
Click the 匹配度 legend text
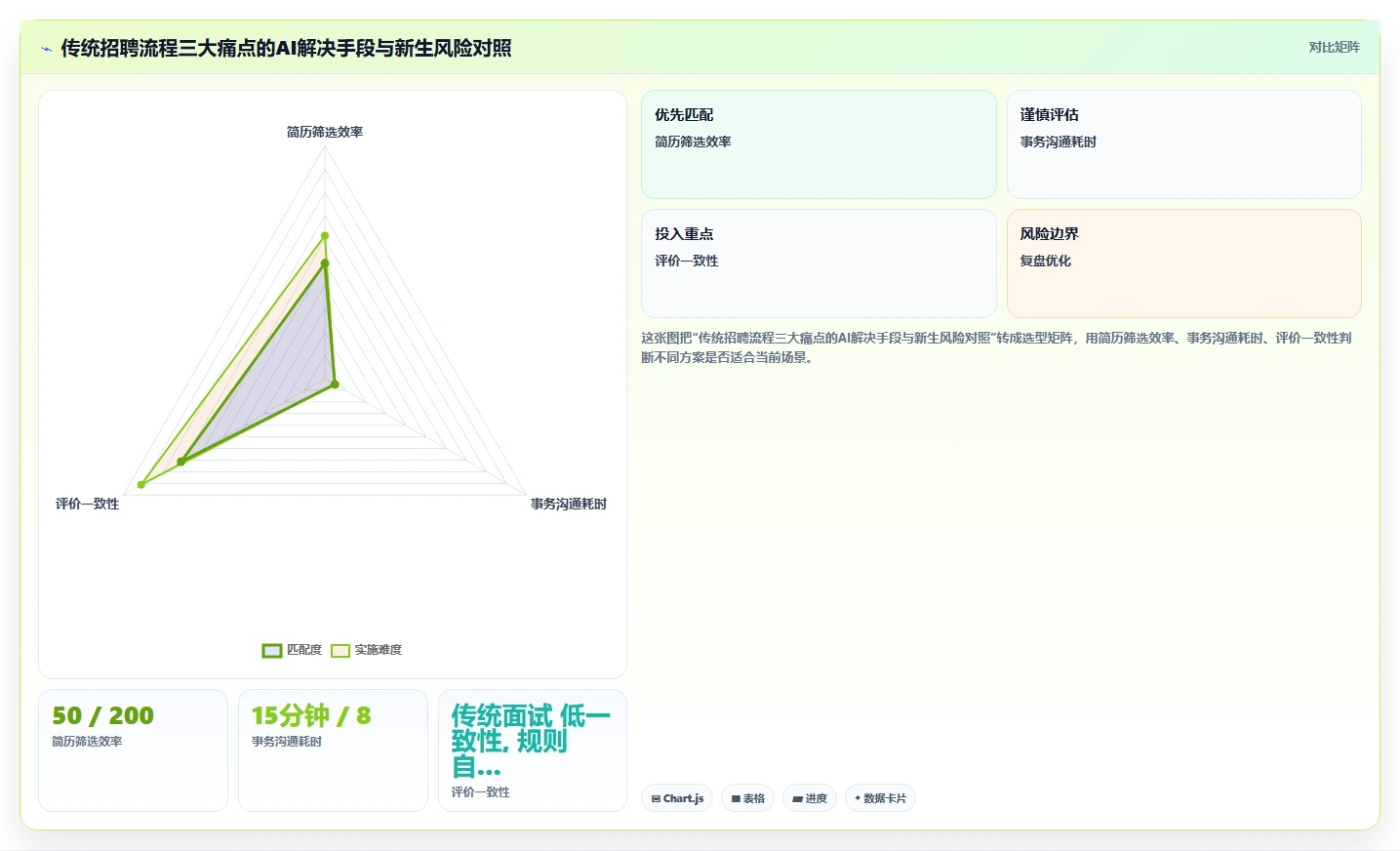point(304,650)
